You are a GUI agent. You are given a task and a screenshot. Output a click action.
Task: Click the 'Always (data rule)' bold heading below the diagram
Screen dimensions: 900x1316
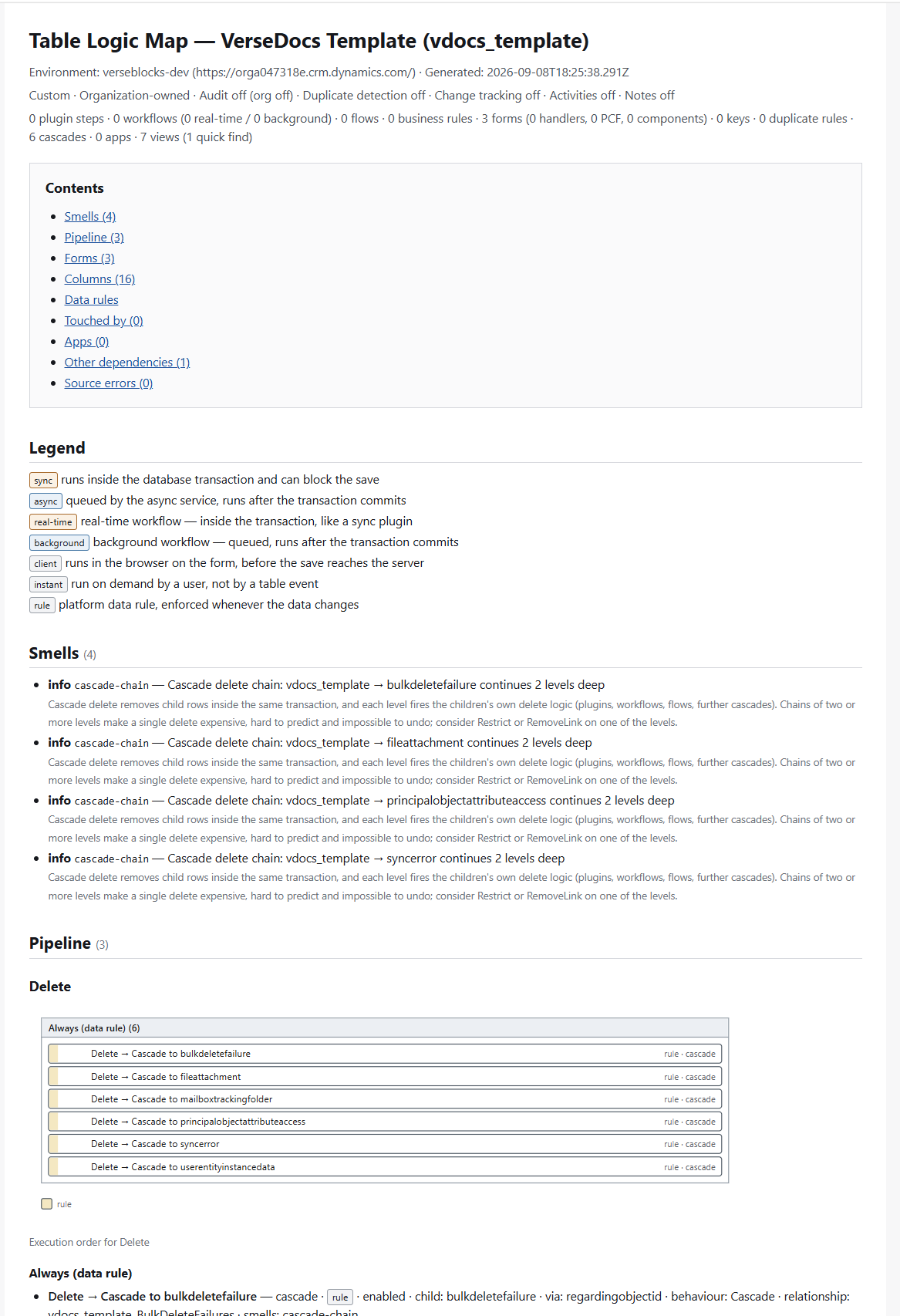point(81,1274)
